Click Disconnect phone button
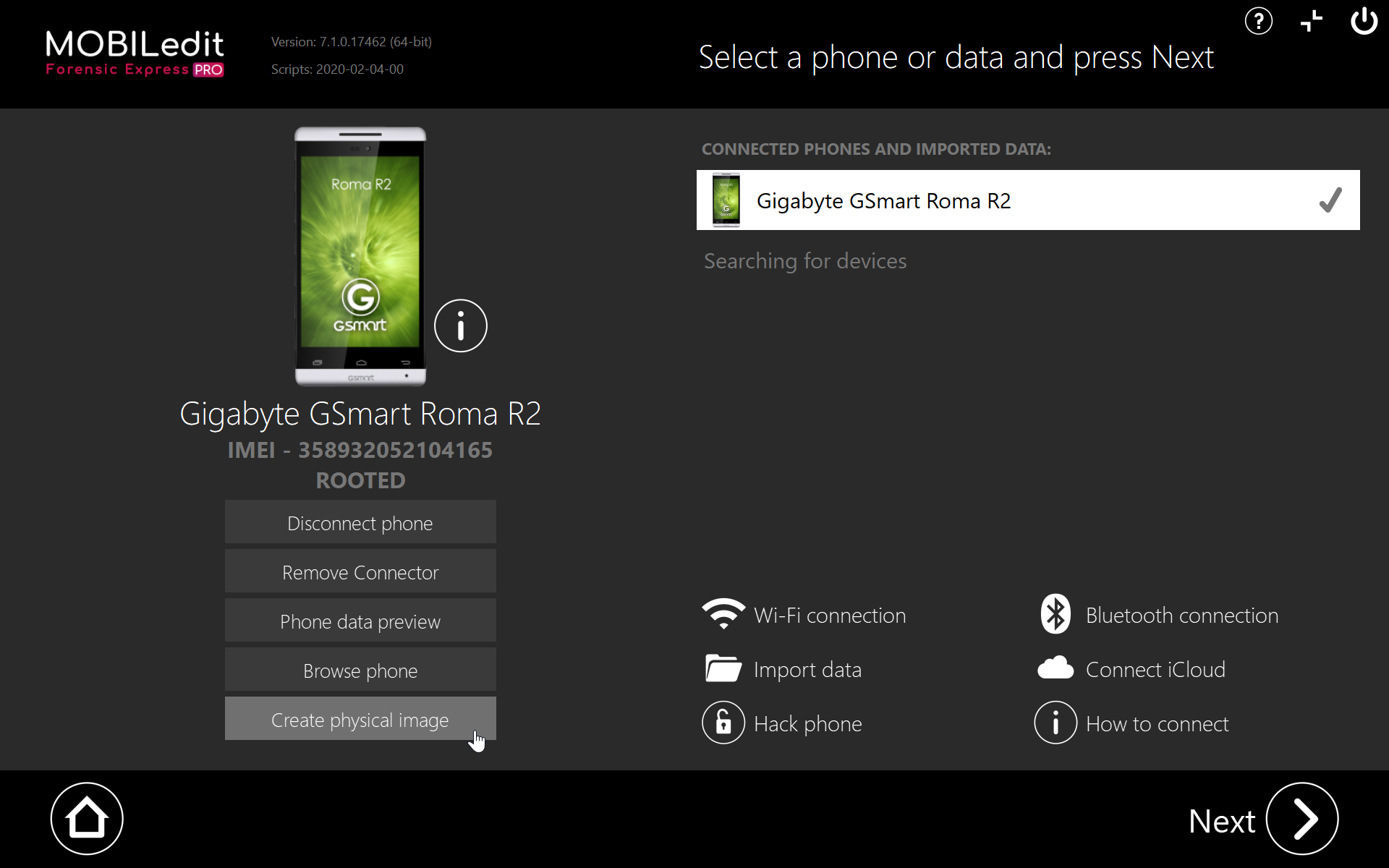Screen dimensions: 1389x868 (360, 522)
